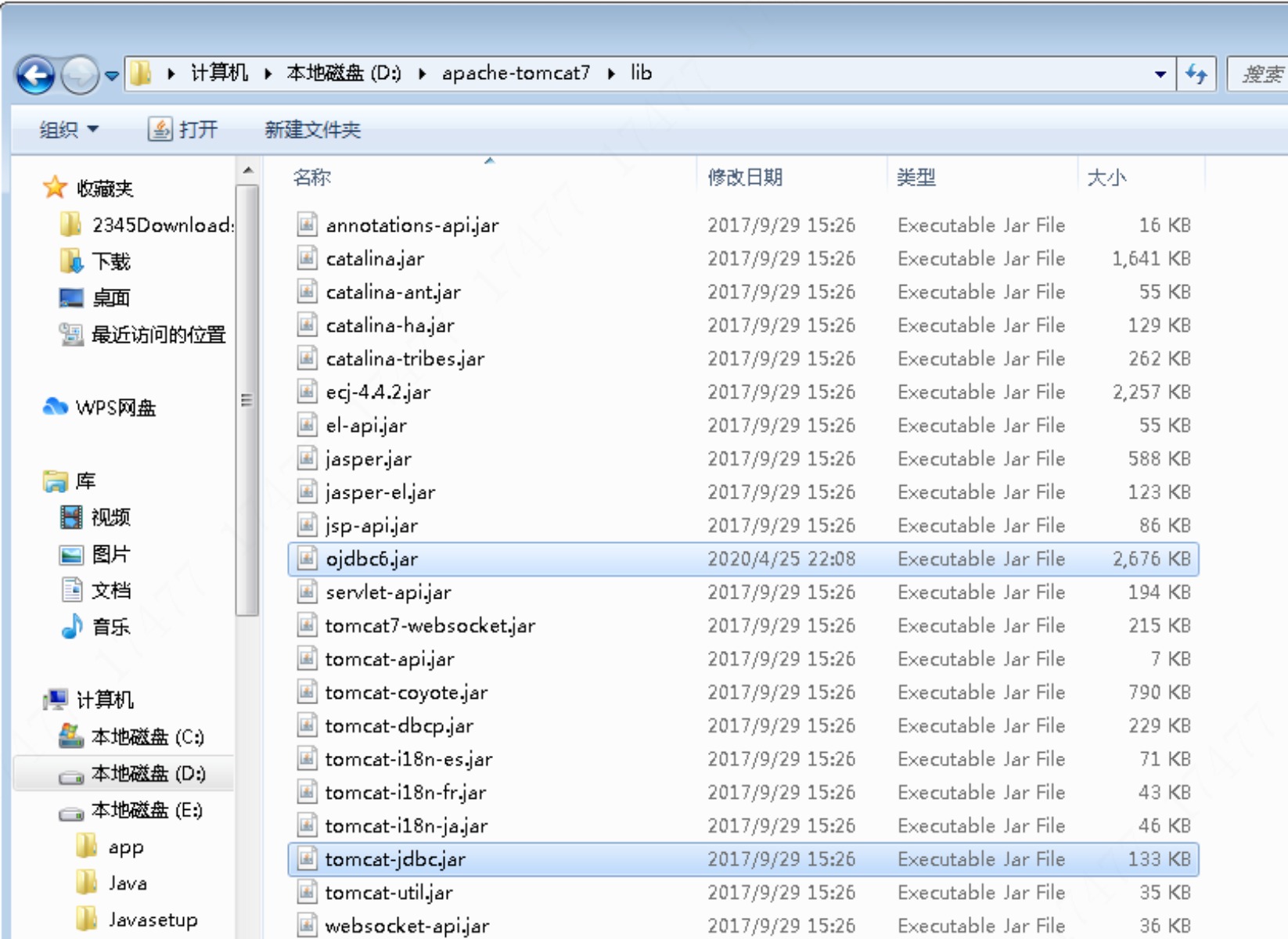Open the 视频 library
1288x939 pixels.
[x=95, y=517]
